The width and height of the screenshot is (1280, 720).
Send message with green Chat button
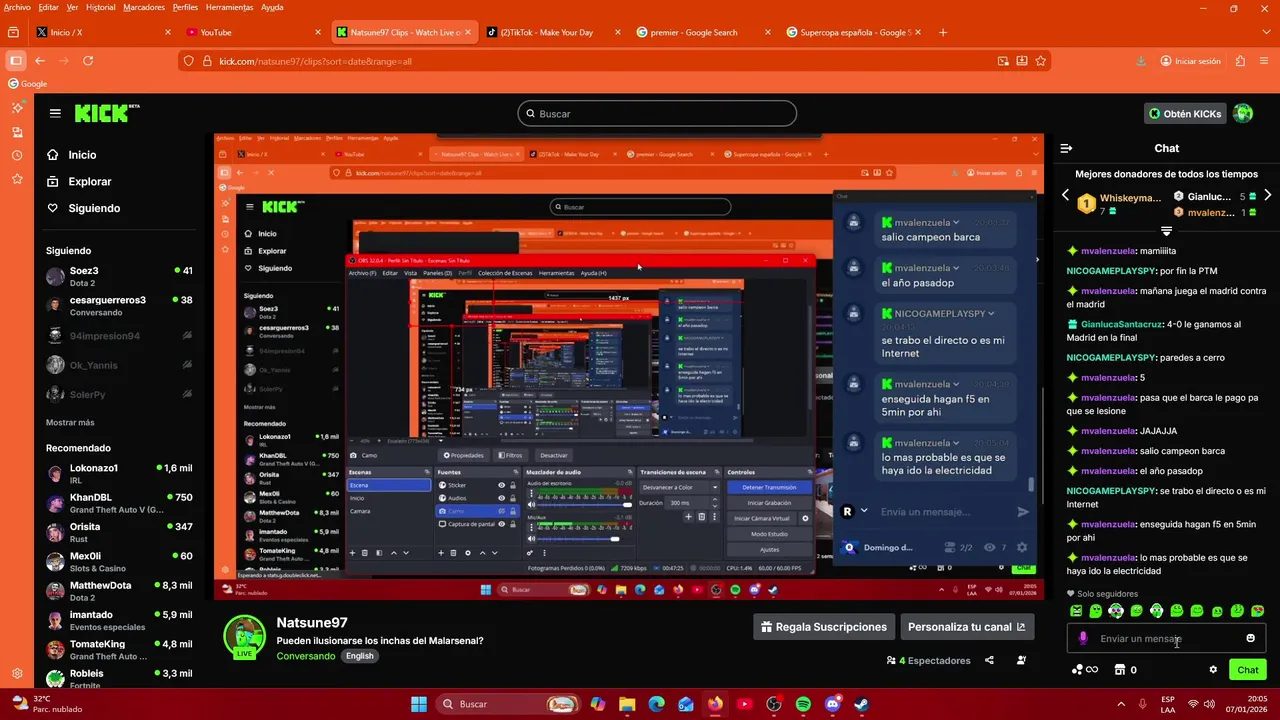(1248, 670)
